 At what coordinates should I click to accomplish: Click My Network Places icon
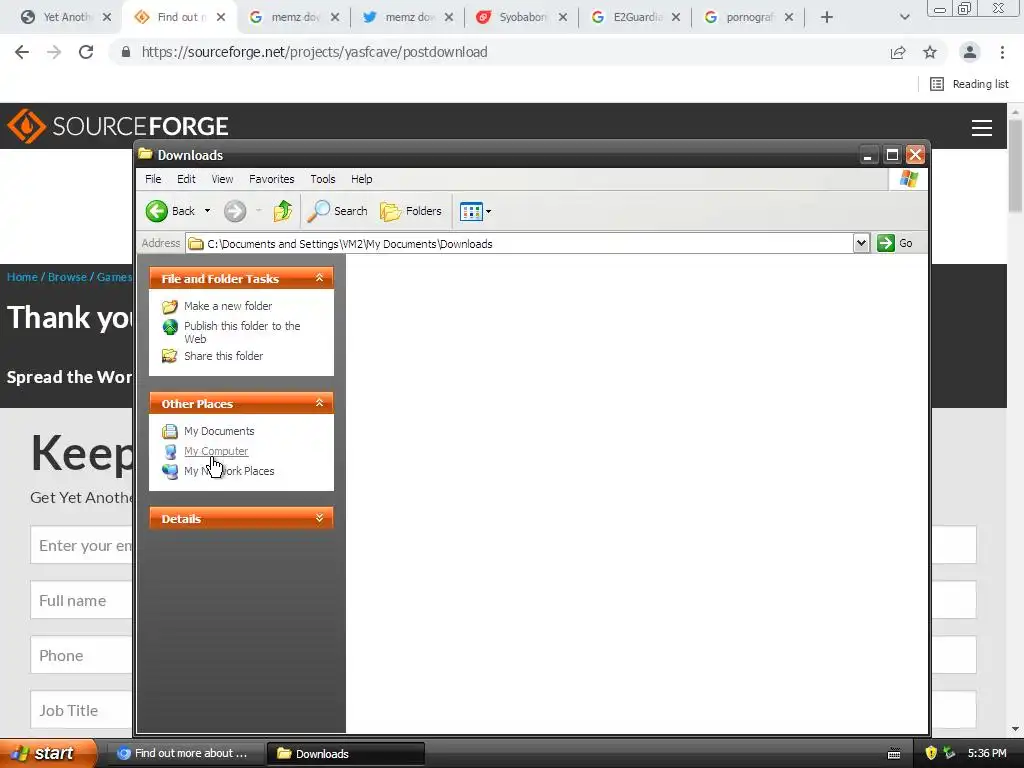(x=170, y=471)
